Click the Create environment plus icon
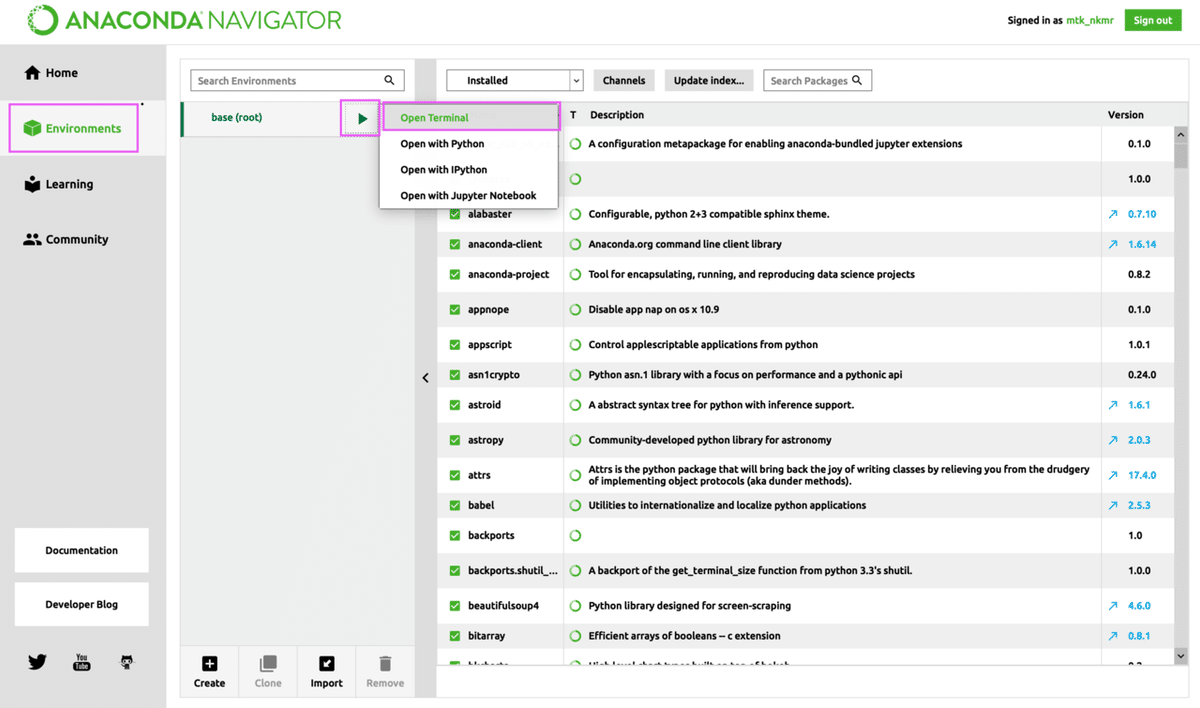The height and width of the screenshot is (708, 1200). 209,664
